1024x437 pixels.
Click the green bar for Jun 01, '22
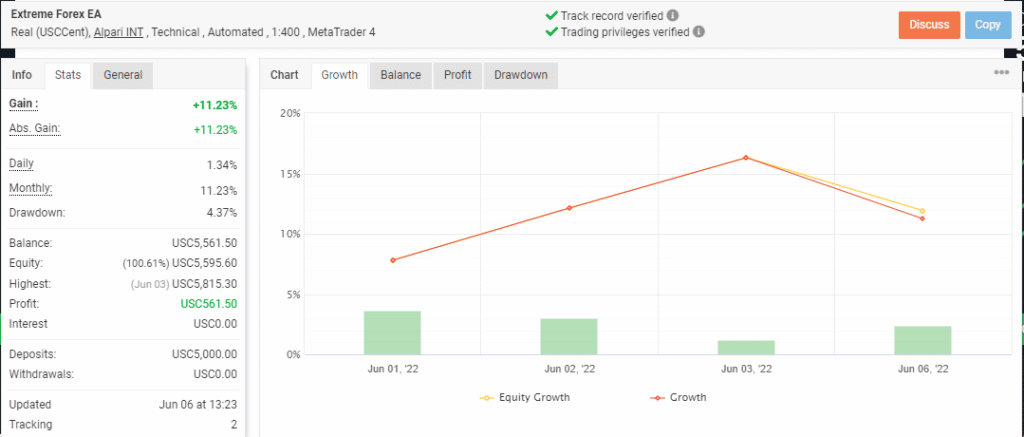pos(392,333)
